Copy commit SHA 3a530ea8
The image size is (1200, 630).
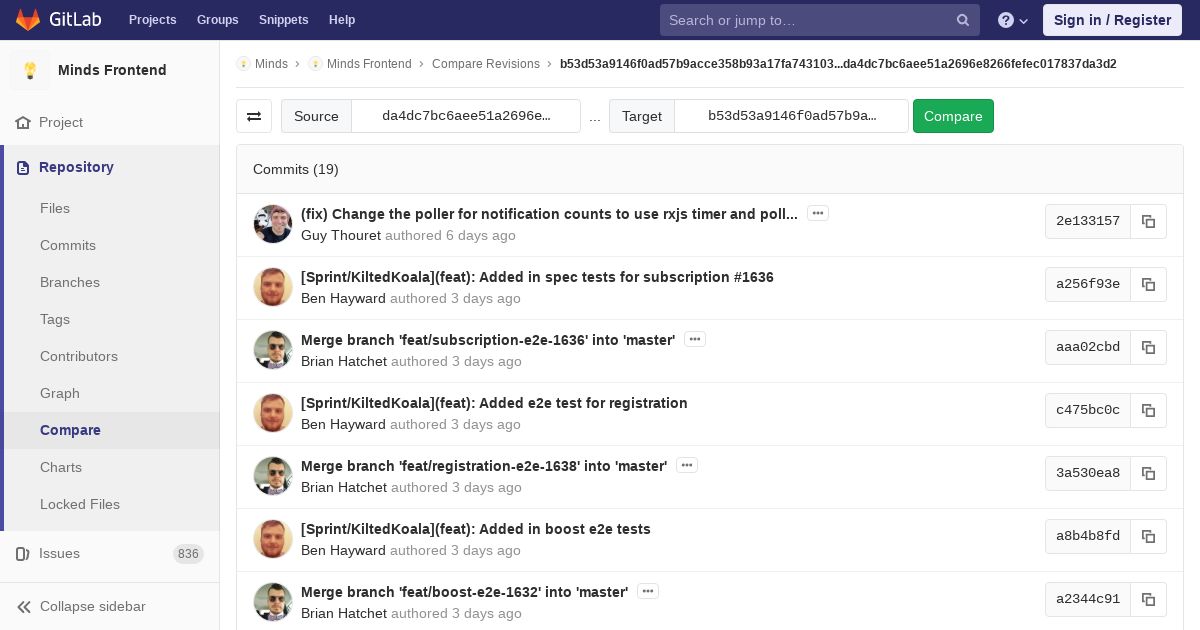coord(1148,473)
